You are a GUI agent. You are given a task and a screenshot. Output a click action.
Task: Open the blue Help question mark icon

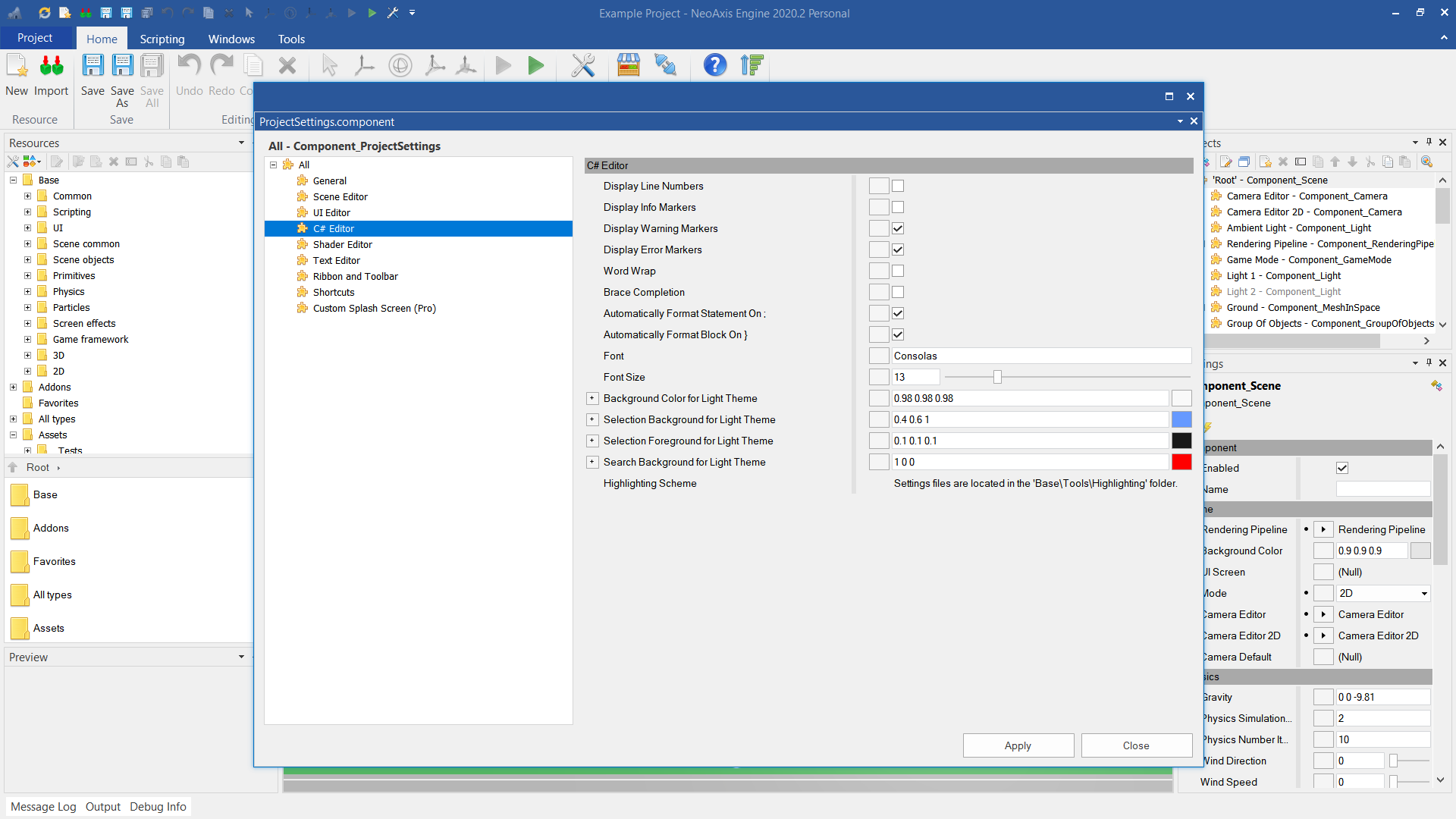click(714, 66)
